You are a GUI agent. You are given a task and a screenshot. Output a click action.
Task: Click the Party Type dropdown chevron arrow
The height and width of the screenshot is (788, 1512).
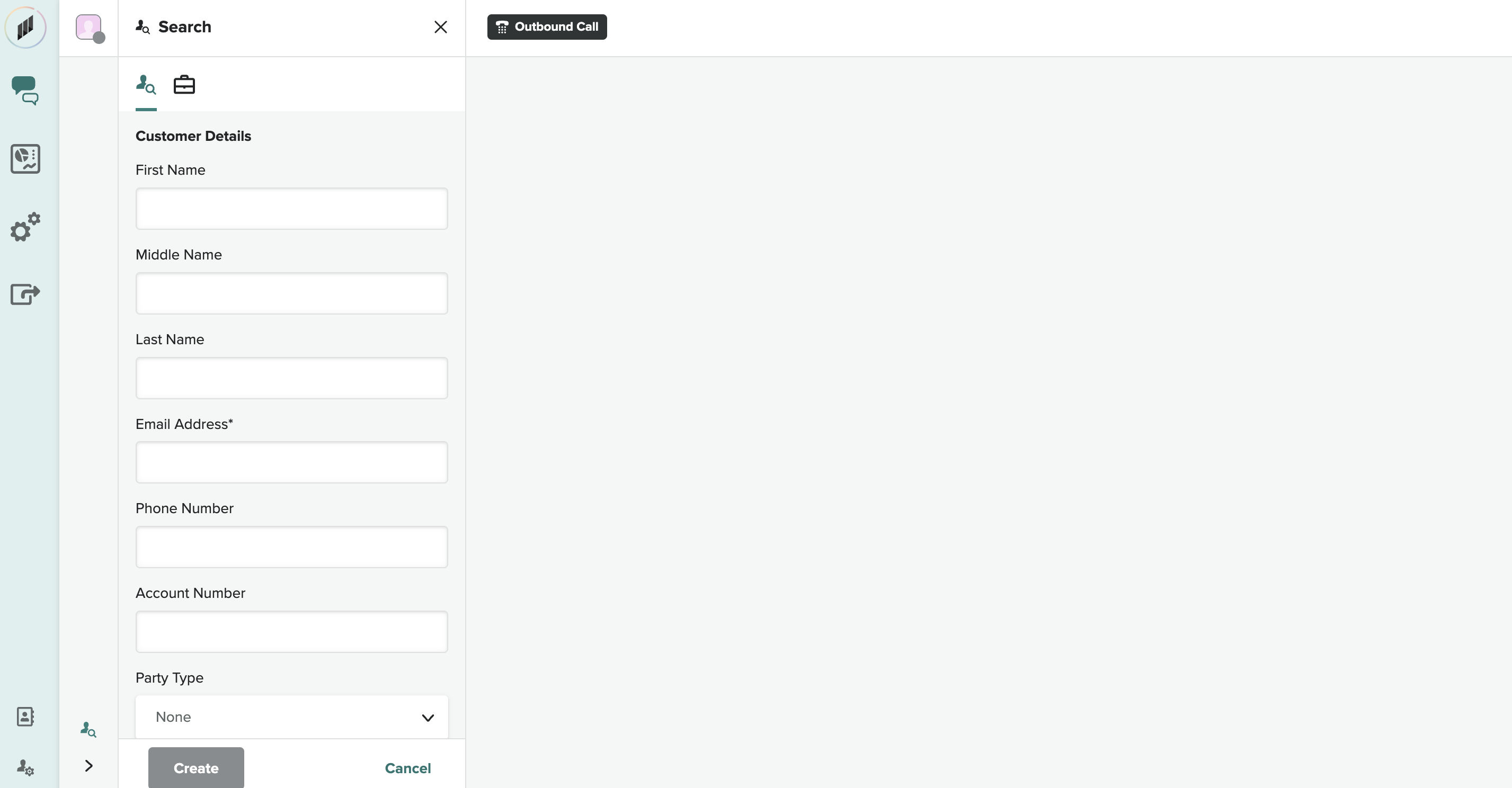(x=428, y=718)
